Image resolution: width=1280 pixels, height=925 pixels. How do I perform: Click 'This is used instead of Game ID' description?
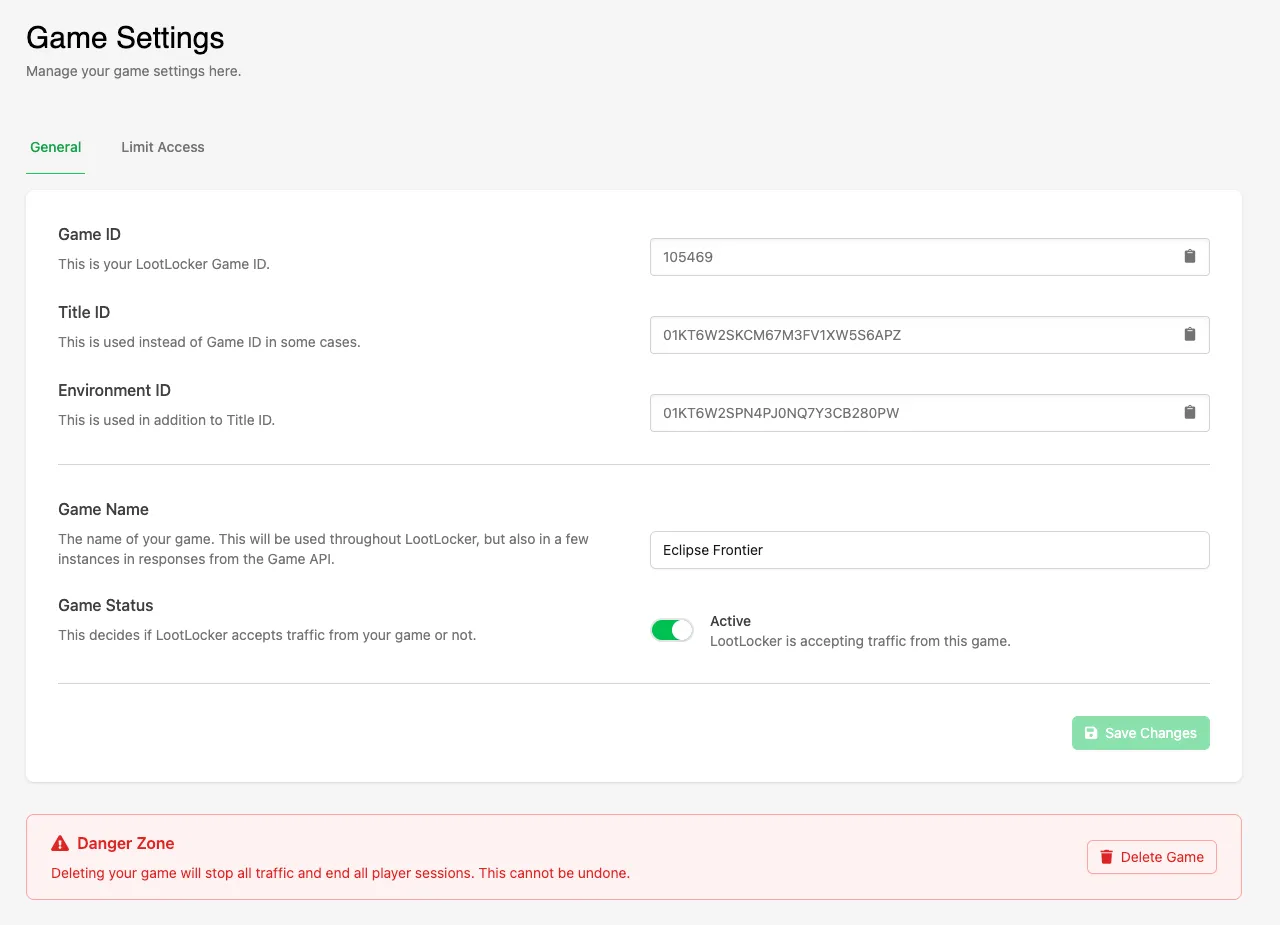click(x=209, y=342)
